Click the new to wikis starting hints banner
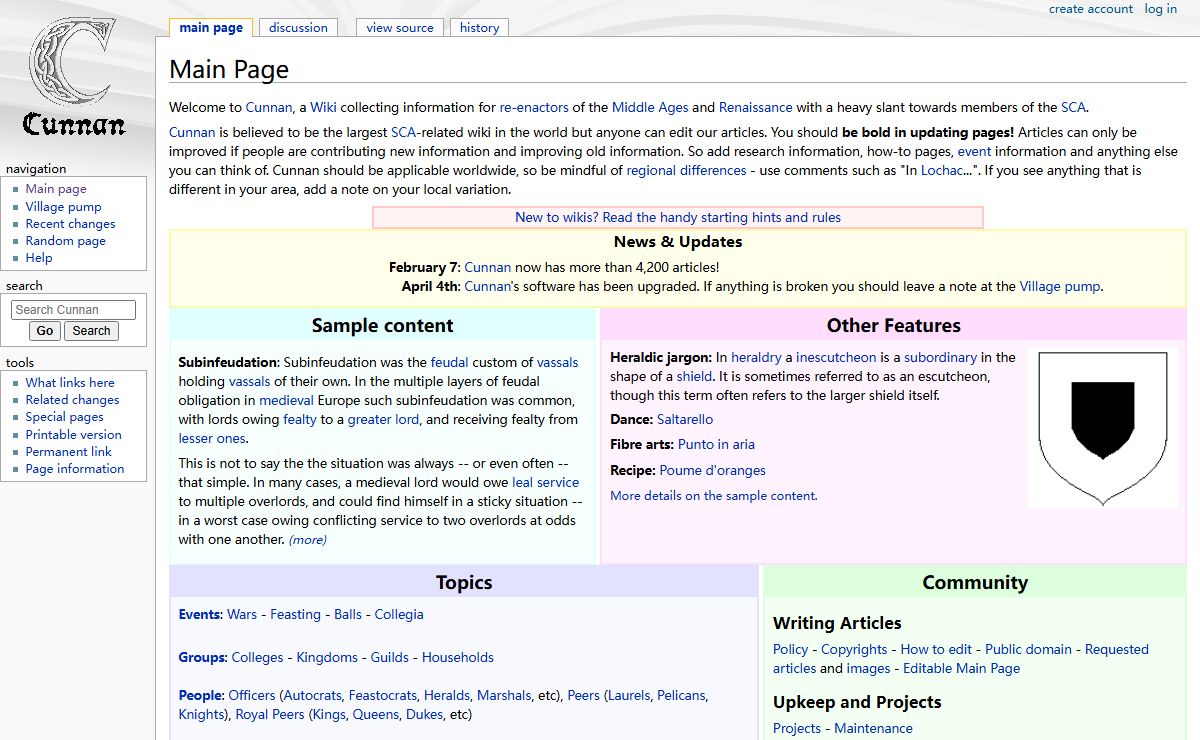Image resolution: width=1200 pixels, height=740 pixels. 678,218
